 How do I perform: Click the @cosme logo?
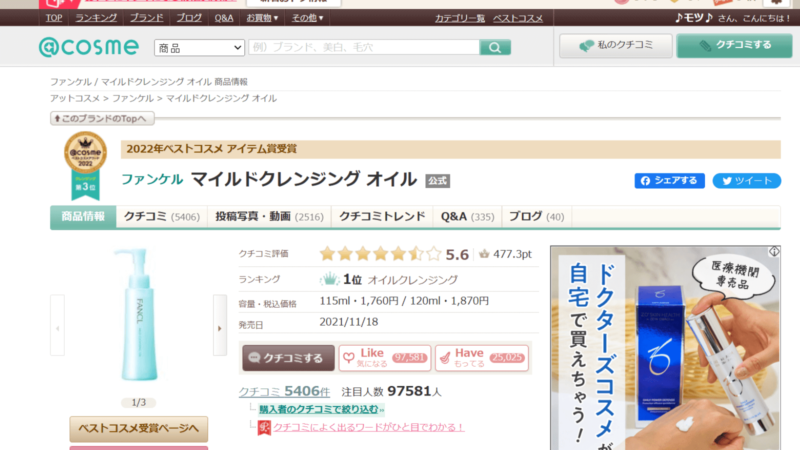click(89, 47)
